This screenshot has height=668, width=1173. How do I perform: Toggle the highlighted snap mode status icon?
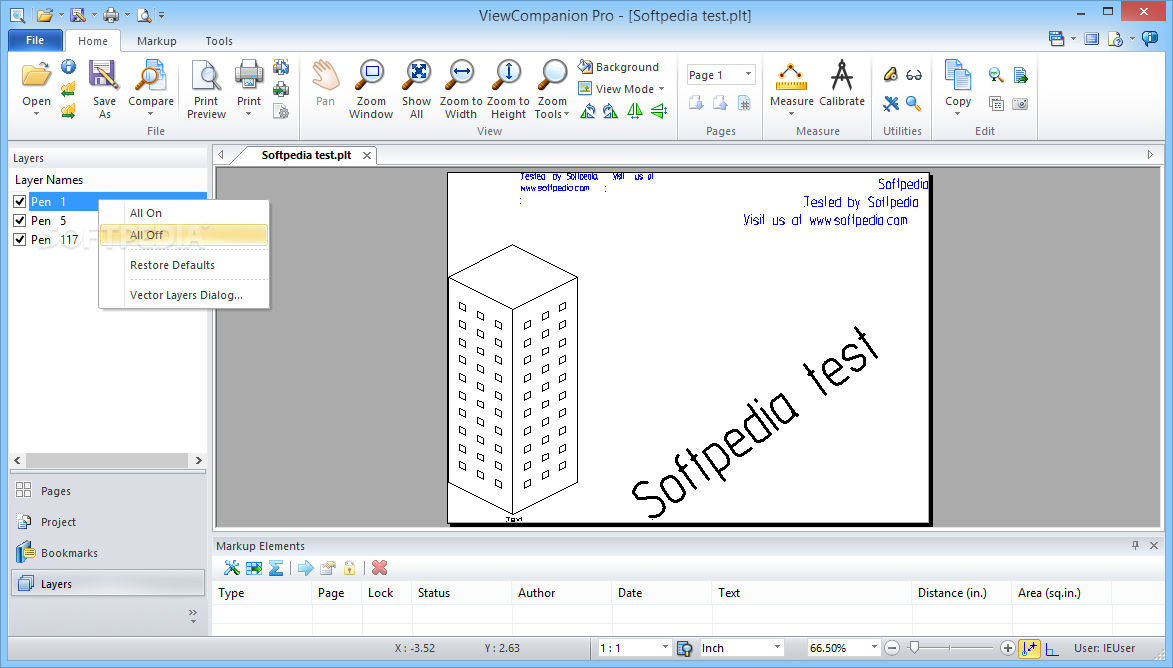click(1029, 648)
